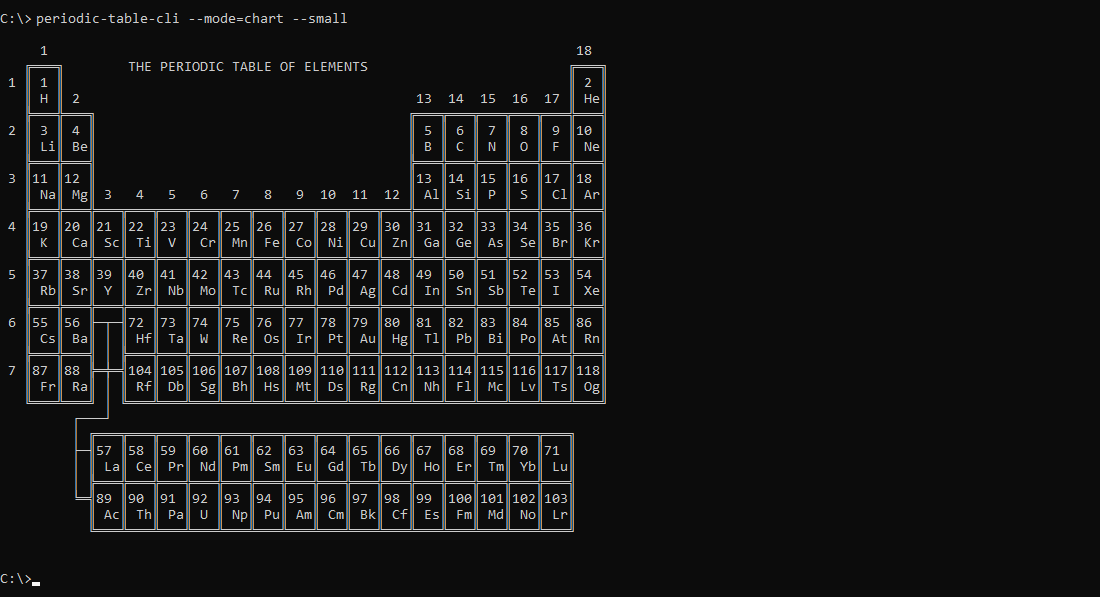Click the Neon (Ne) tile
This screenshot has height=597, width=1100.
tap(589, 138)
